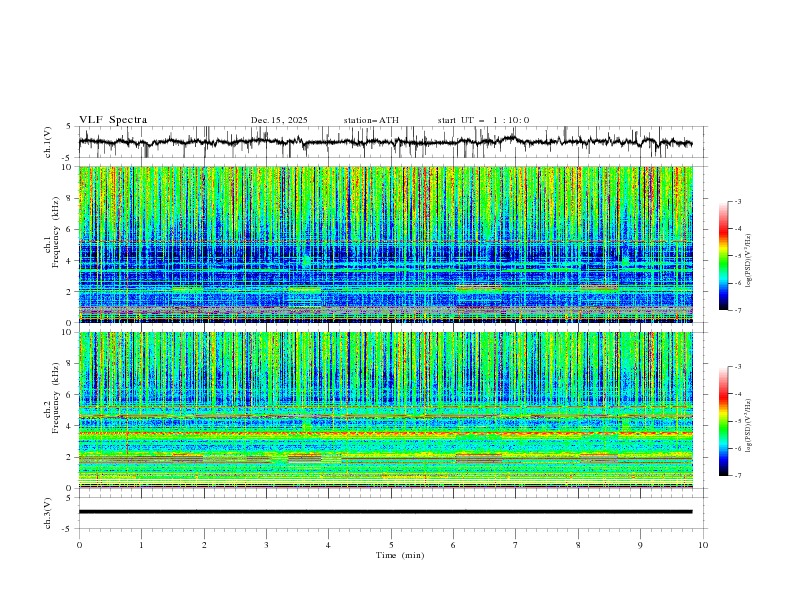Click the ch.1 spectrogram panel
792x612 pixels.
[x=385, y=244]
